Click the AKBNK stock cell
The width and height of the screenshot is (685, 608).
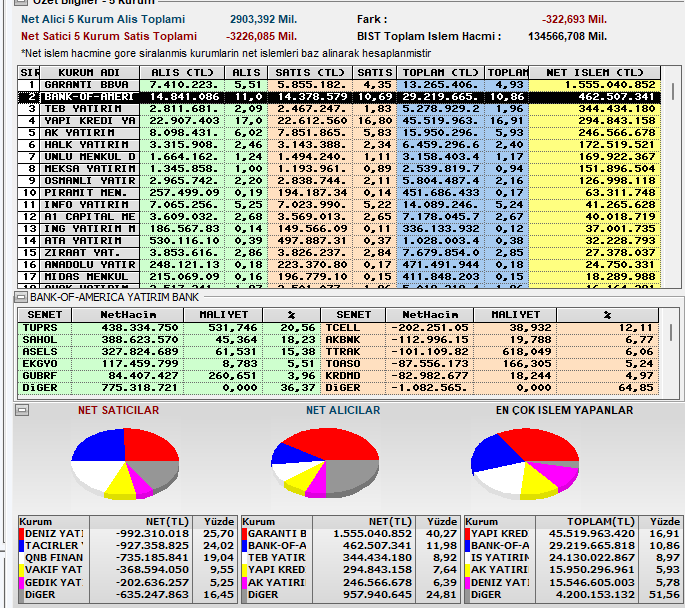[x=353, y=340]
